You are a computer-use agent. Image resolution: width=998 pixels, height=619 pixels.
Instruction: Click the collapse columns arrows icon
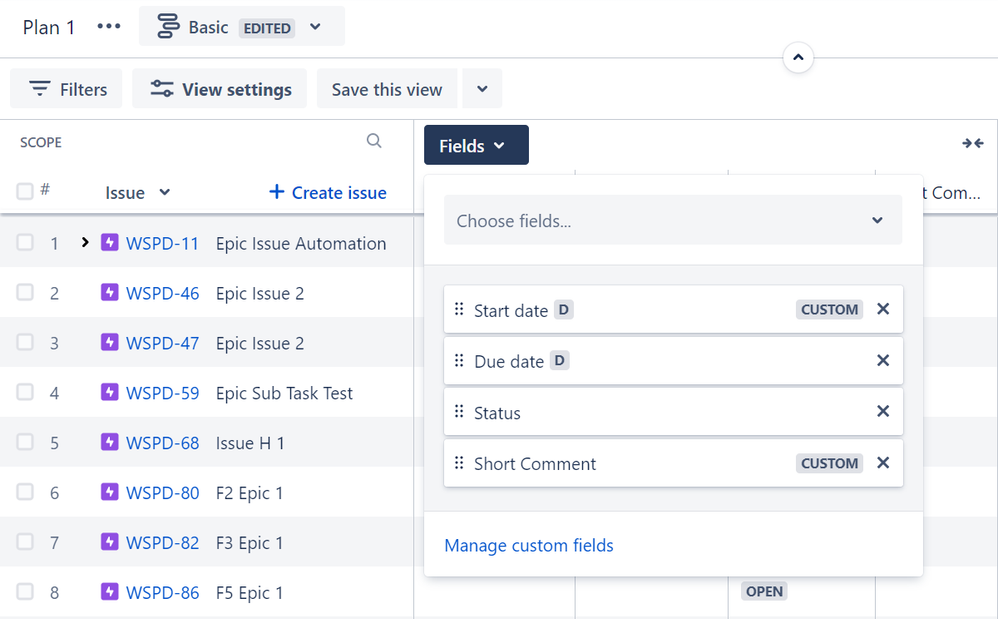click(973, 143)
